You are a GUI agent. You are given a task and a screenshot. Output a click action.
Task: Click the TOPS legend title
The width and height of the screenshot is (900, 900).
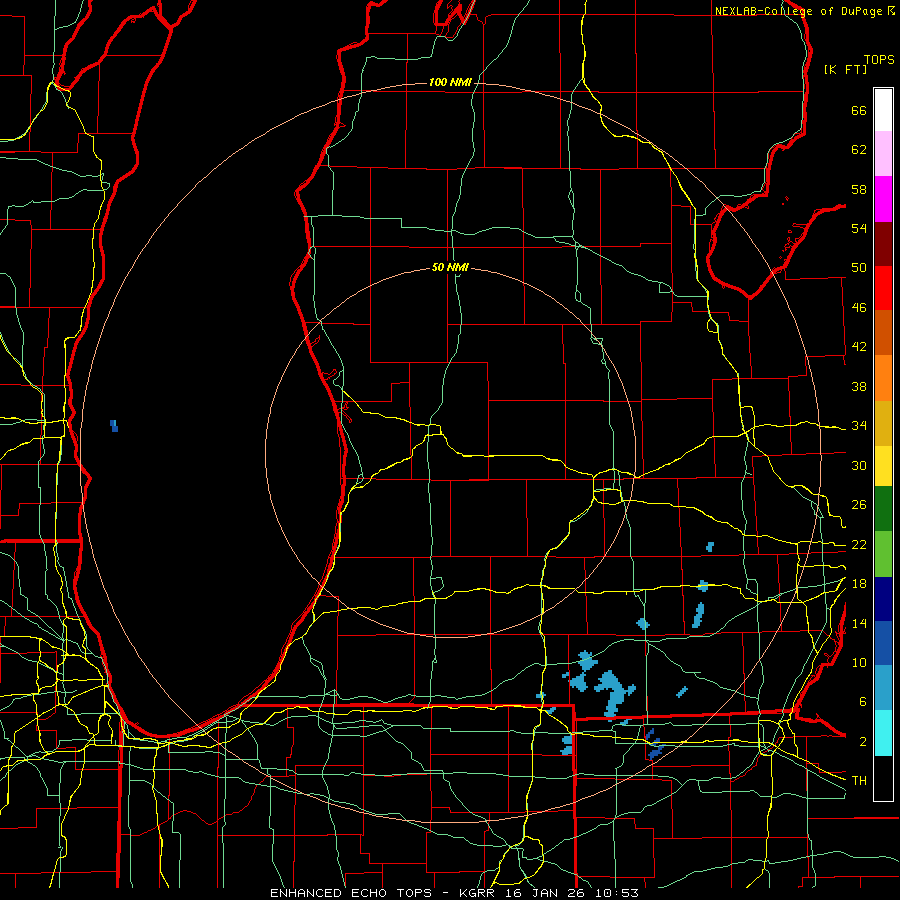pyautogui.click(x=879, y=59)
